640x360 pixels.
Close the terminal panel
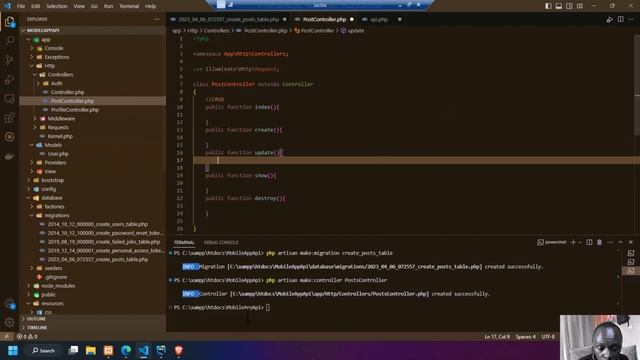(631, 242)
